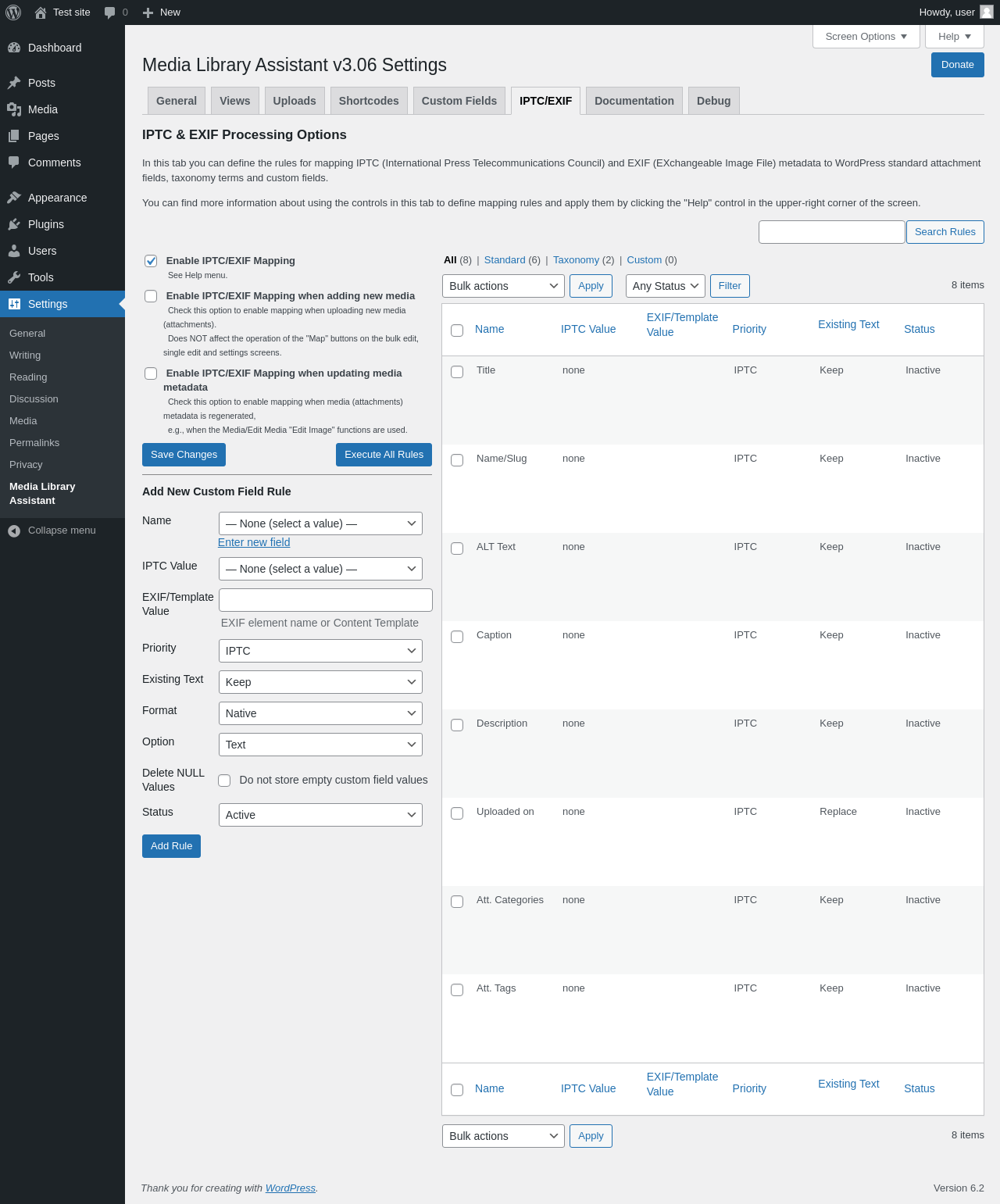Screen dimensions: 1000x1204
Task: Open Tools via the wrench icon
Action: coord(14,277)
